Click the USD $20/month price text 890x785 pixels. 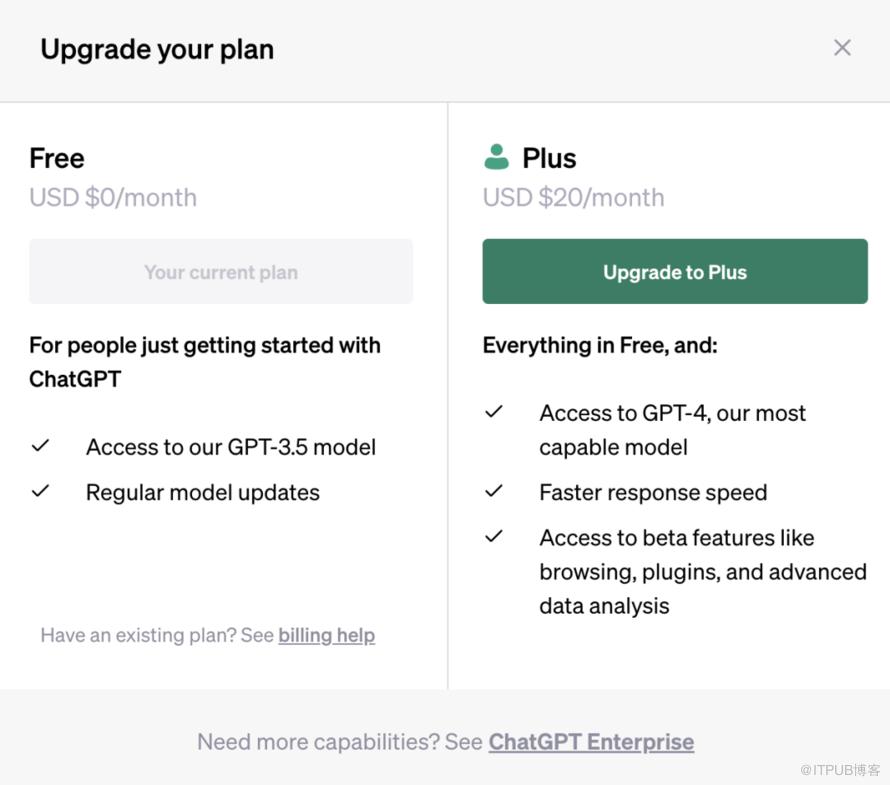point(573,197)
